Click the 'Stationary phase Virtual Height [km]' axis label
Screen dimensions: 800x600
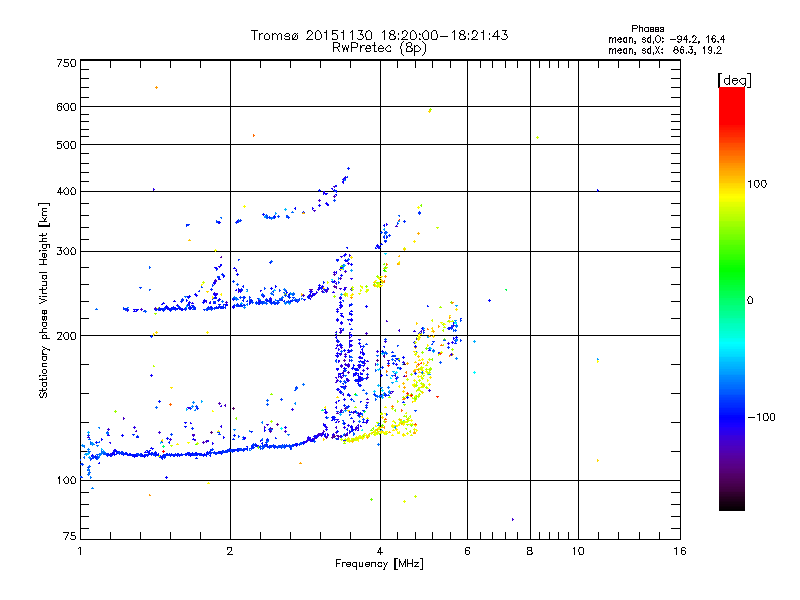point(44,301)
